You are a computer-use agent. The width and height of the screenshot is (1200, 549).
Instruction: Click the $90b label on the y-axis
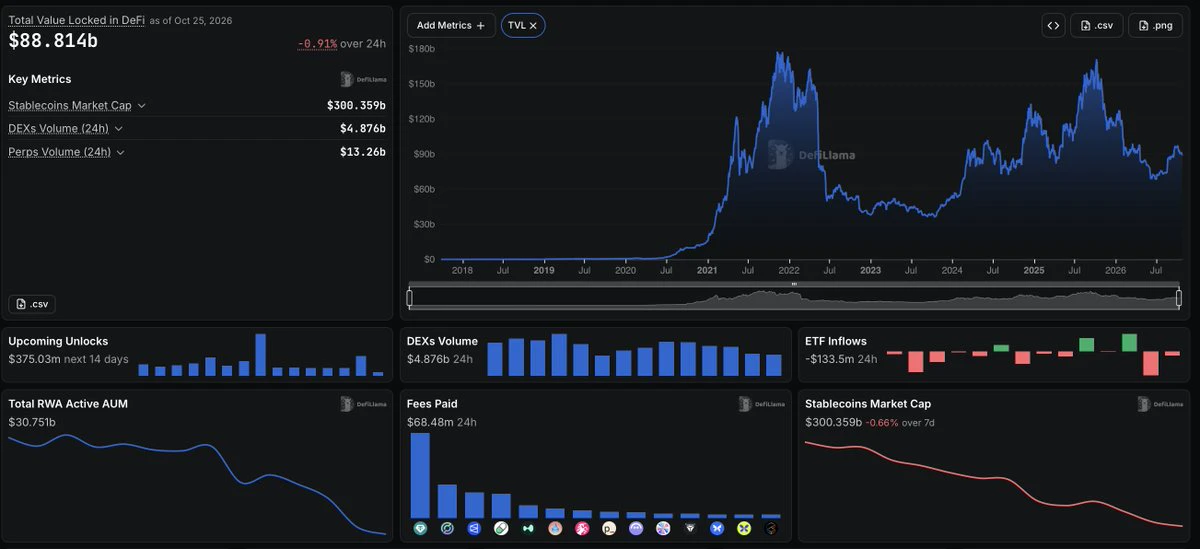pyautogui.click(x=424, y=154)
